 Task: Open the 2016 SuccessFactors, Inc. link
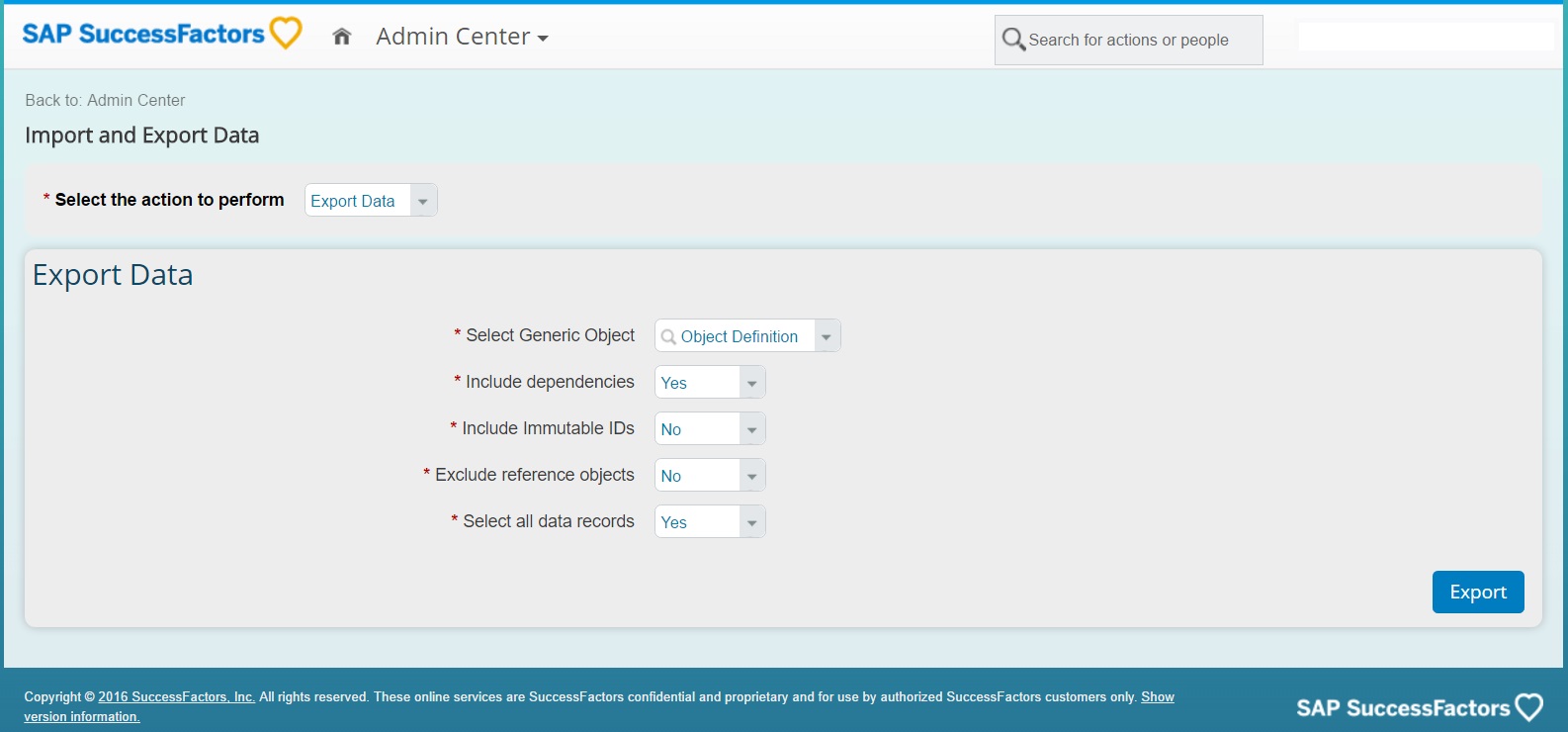point(176,696)
